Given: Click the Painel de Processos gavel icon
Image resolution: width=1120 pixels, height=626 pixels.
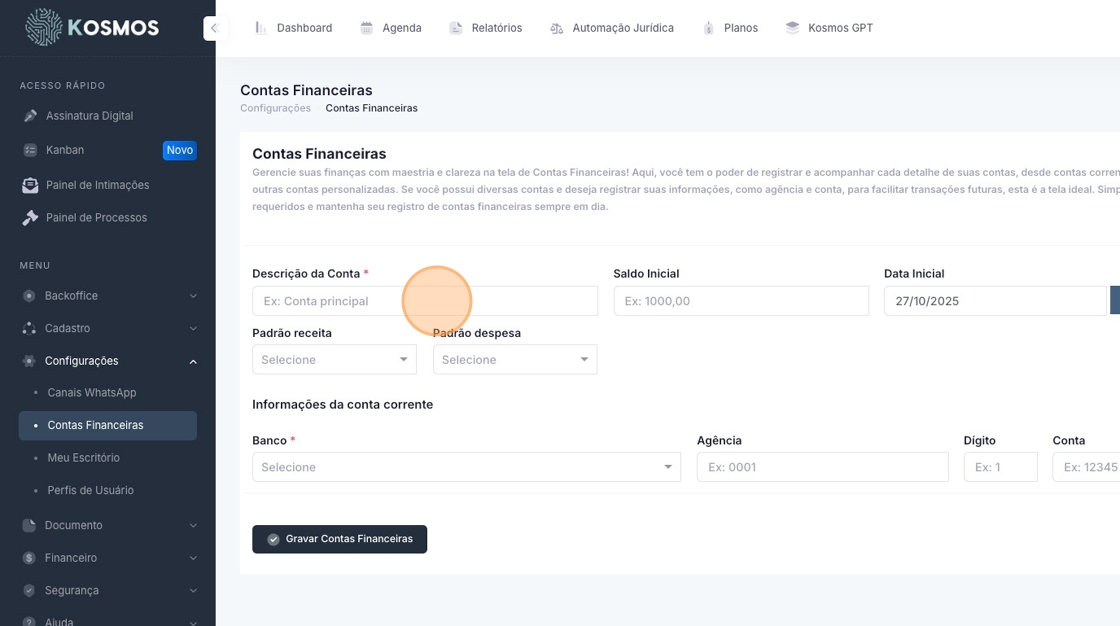Looking at the screenshot, I should click(x=30, y=218).
